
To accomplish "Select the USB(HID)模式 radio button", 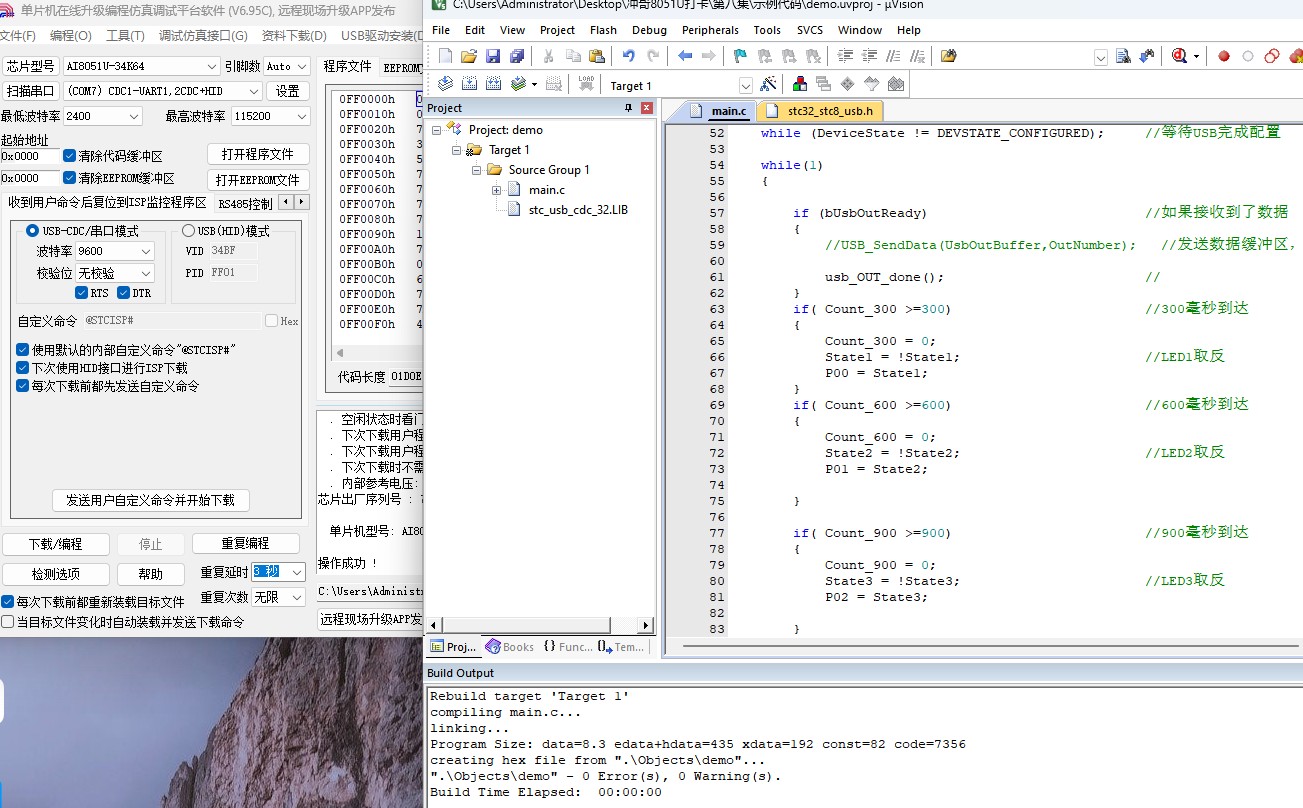I will coord(188,231).
